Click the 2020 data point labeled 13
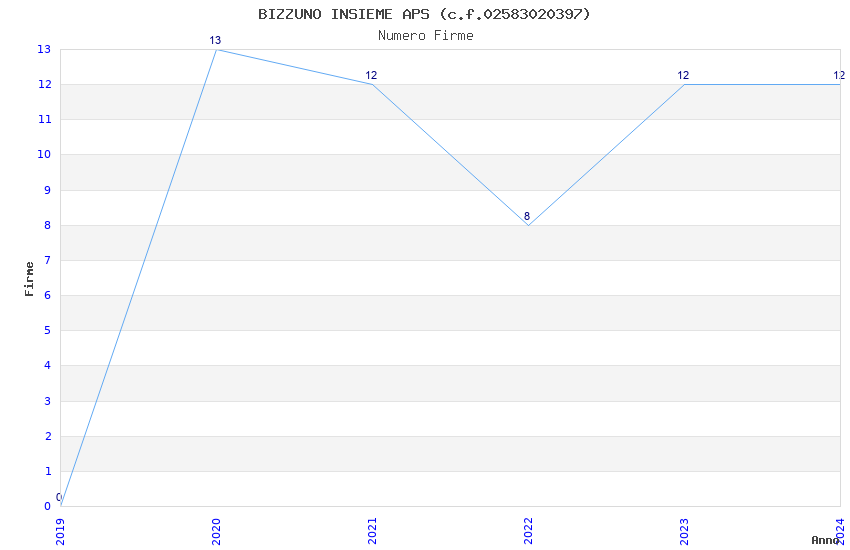The width and height of the screenshot is (850, 550). pyautogui.click(x=216, y=50)
